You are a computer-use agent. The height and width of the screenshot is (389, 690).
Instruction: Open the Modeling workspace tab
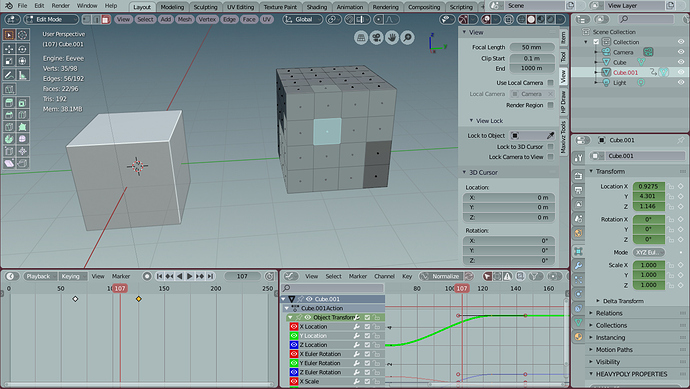[172, 7]
